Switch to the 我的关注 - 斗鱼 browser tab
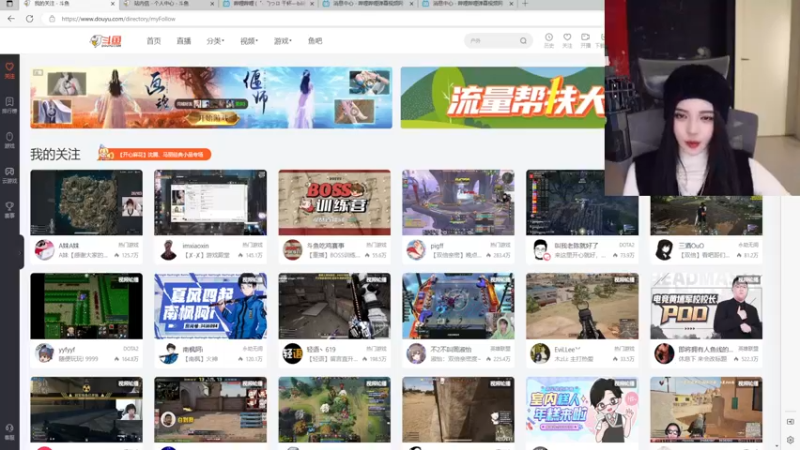The width and height of the screenshot is (800, 450). pyautogui.click(x=68, y=4)
